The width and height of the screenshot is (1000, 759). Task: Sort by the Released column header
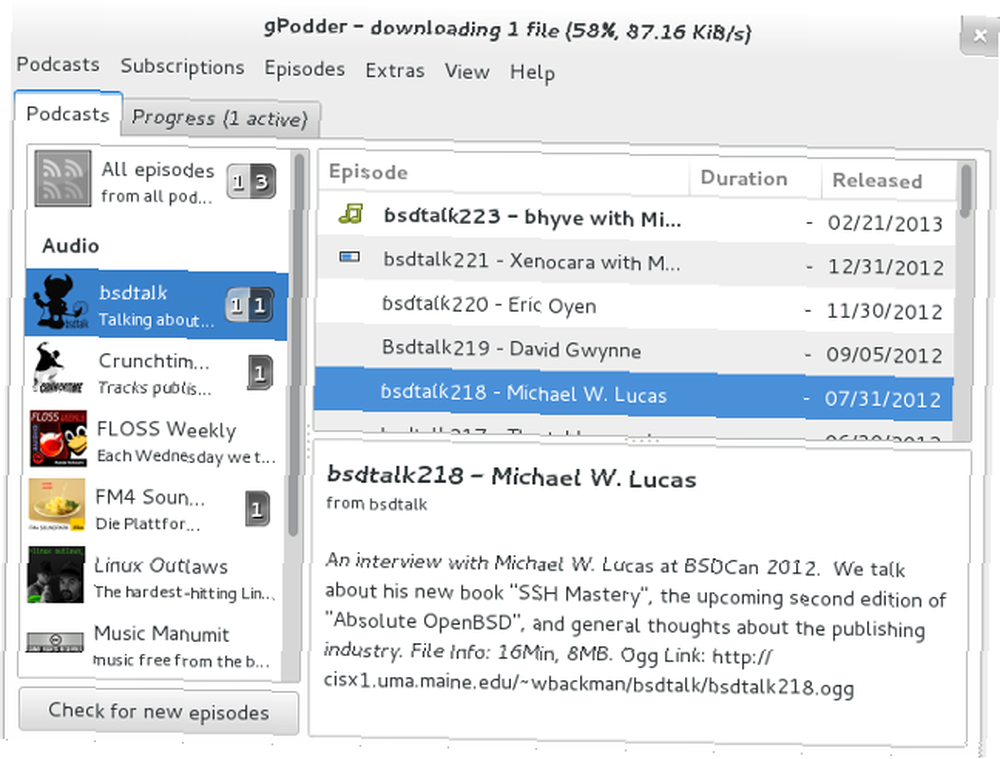888,181
